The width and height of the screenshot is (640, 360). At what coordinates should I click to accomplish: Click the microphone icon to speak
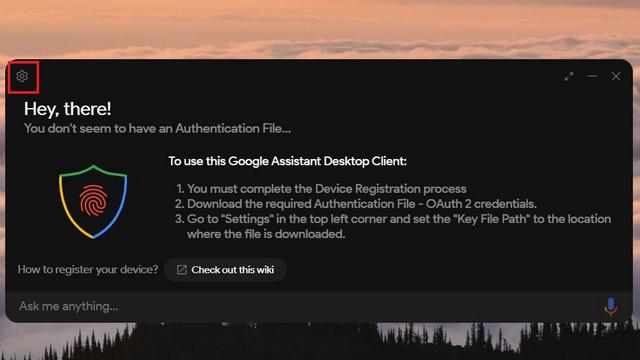611,307
